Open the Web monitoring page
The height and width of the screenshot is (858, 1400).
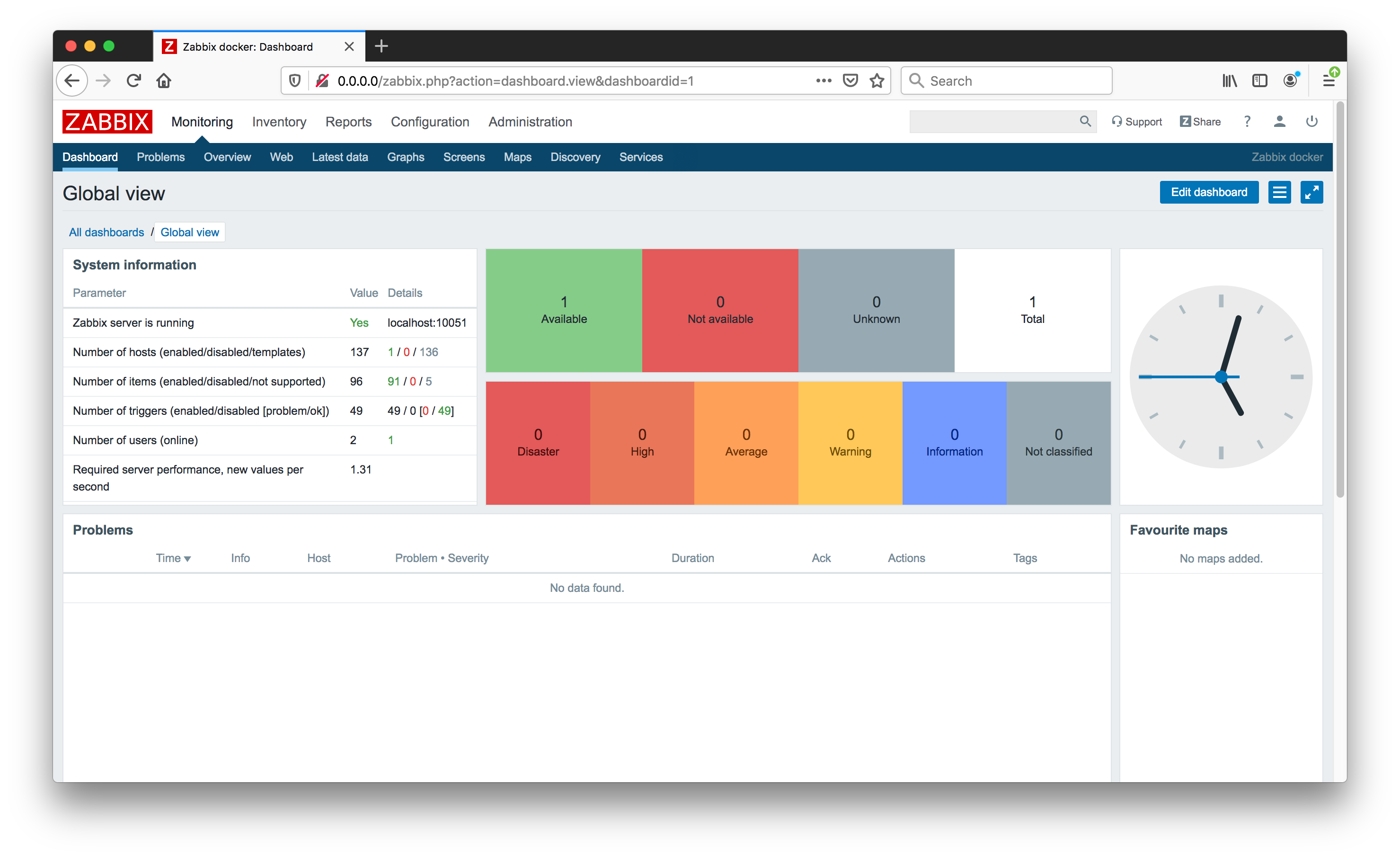[281, 157]
